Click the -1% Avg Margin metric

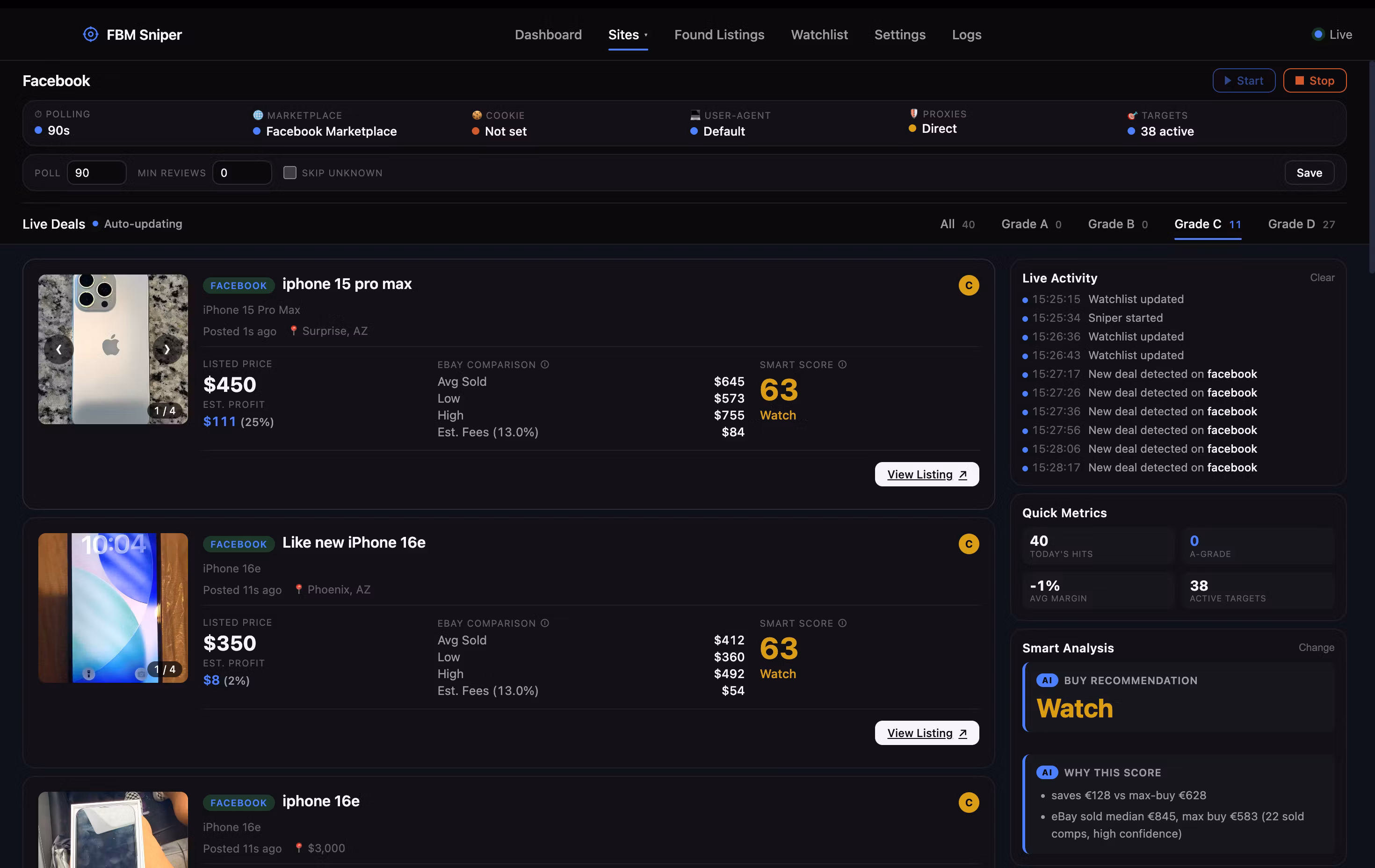(1098, 591)
